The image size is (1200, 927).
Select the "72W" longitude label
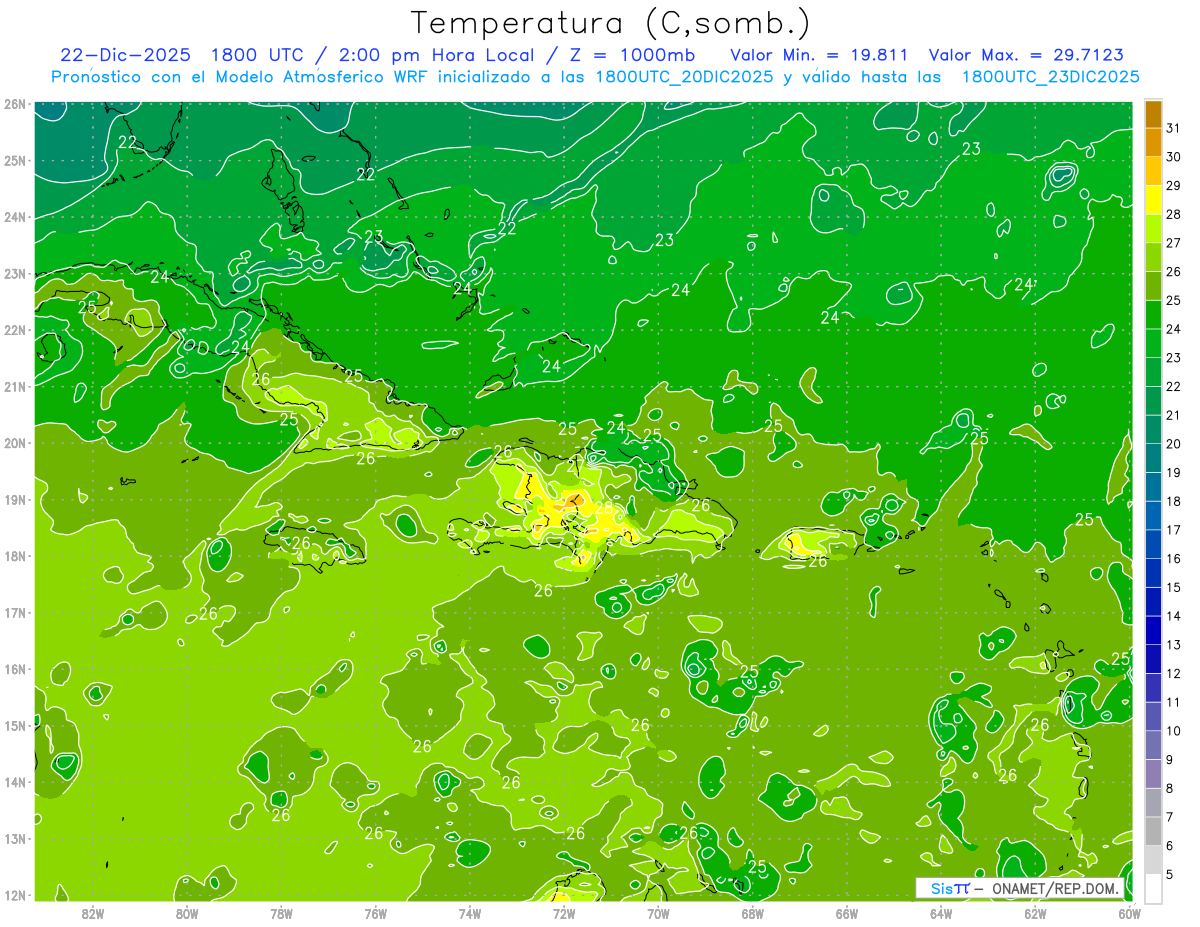coord(564,913)
